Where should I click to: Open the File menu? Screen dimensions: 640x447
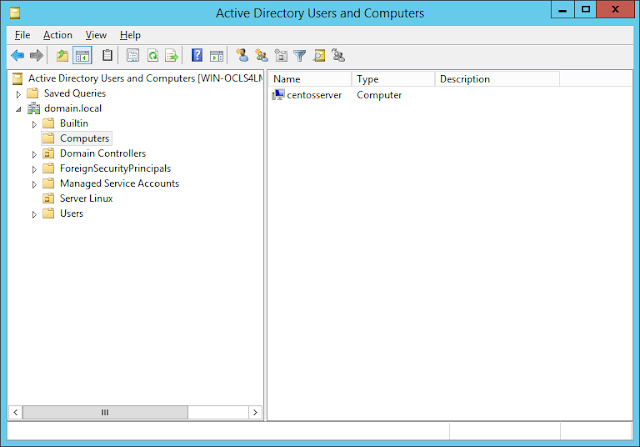pyautogui.click(x=22, y=35)
